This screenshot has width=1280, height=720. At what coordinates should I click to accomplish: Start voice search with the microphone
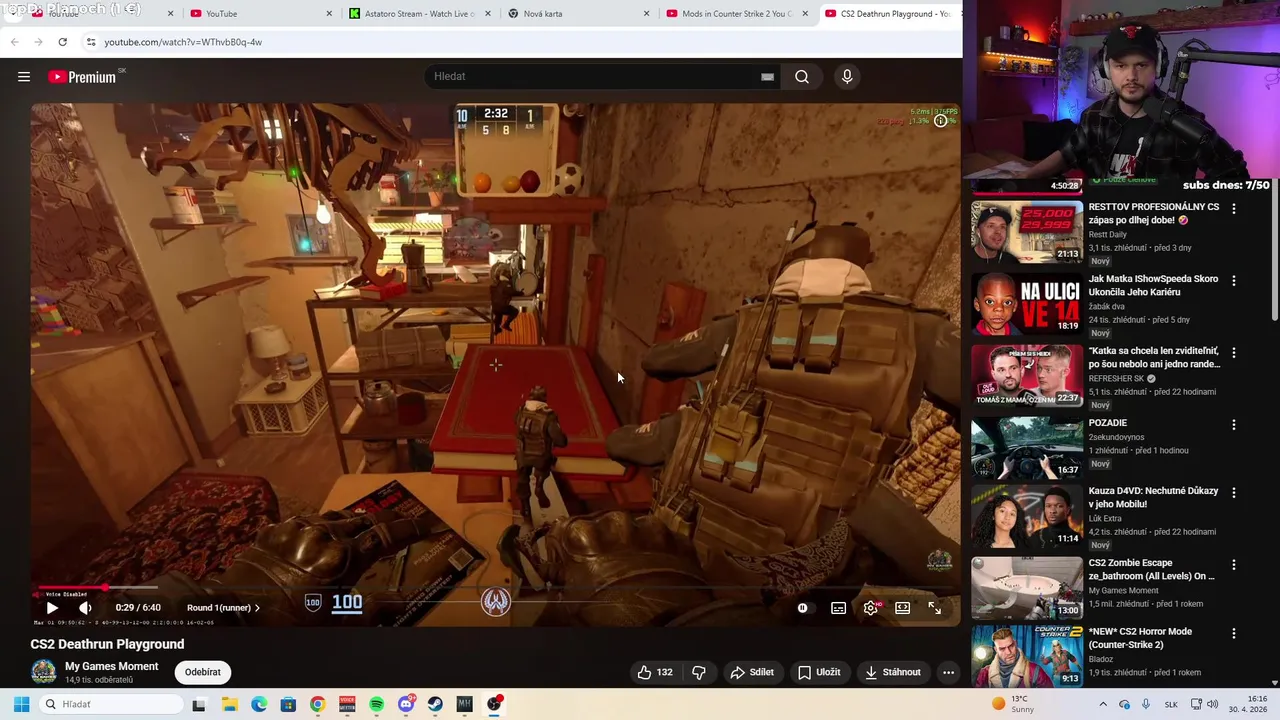(847, 77)
